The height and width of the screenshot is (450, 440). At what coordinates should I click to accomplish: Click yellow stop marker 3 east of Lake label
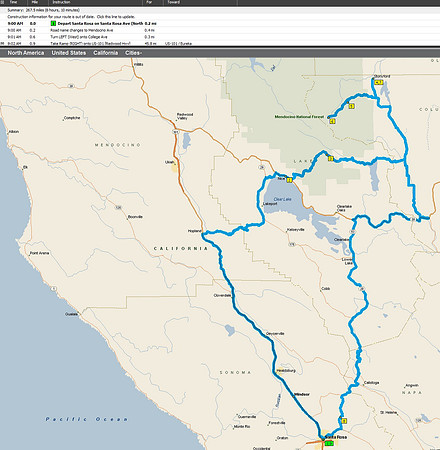pyautogui.click(x=331, y=159)
